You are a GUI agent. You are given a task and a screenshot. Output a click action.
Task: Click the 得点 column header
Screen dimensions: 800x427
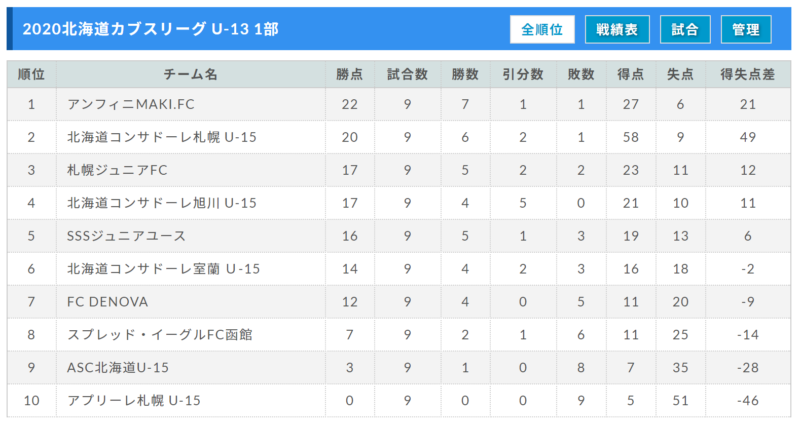(631, 74)
